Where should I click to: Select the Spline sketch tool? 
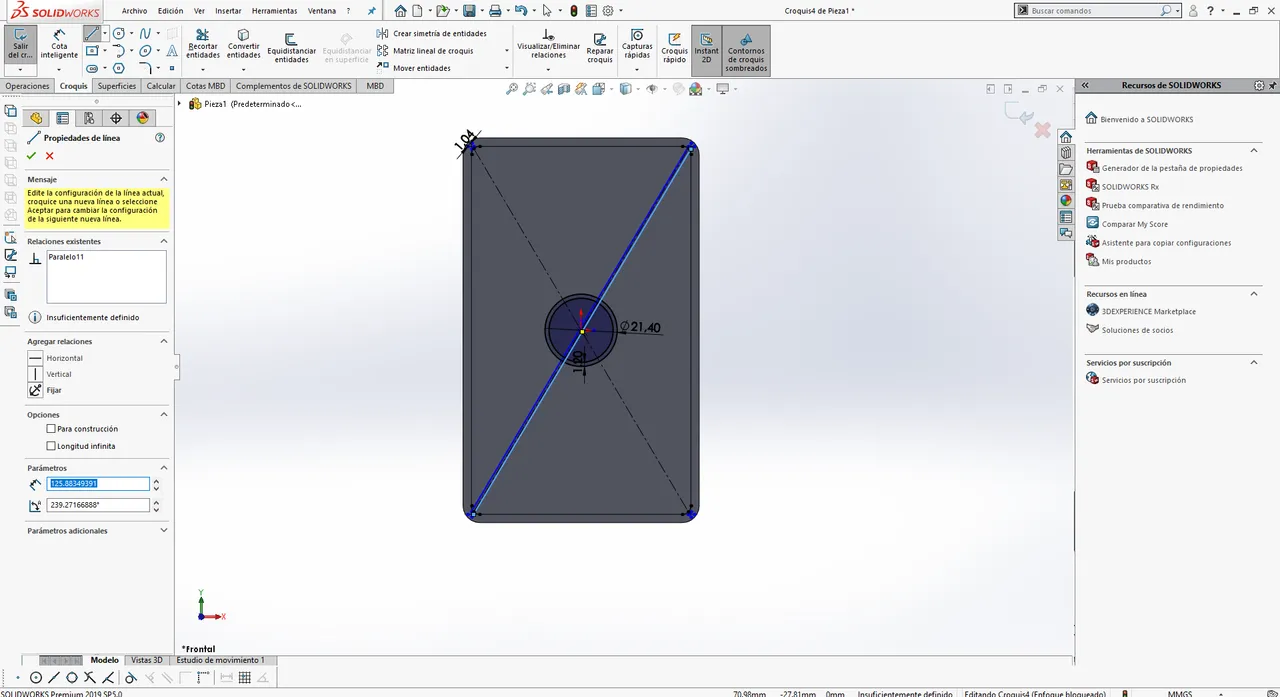(146, 34)
